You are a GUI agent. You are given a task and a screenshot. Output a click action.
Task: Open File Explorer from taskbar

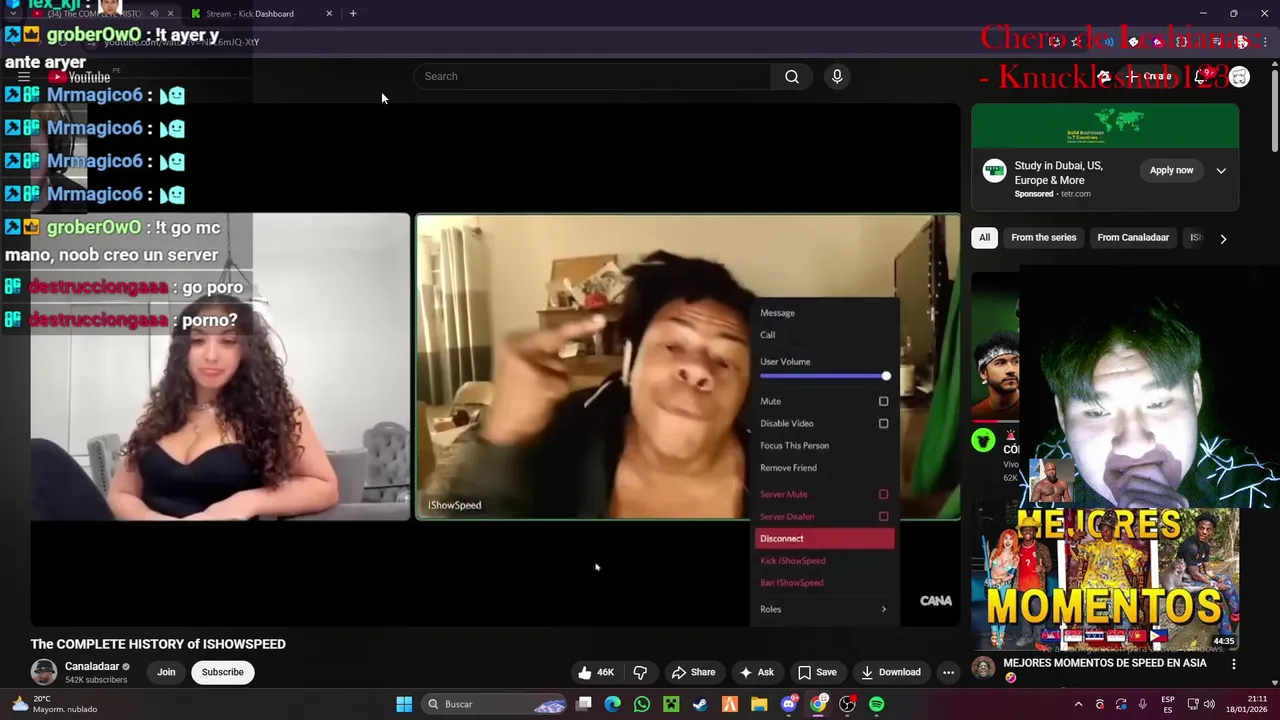[x=759, y=704]
